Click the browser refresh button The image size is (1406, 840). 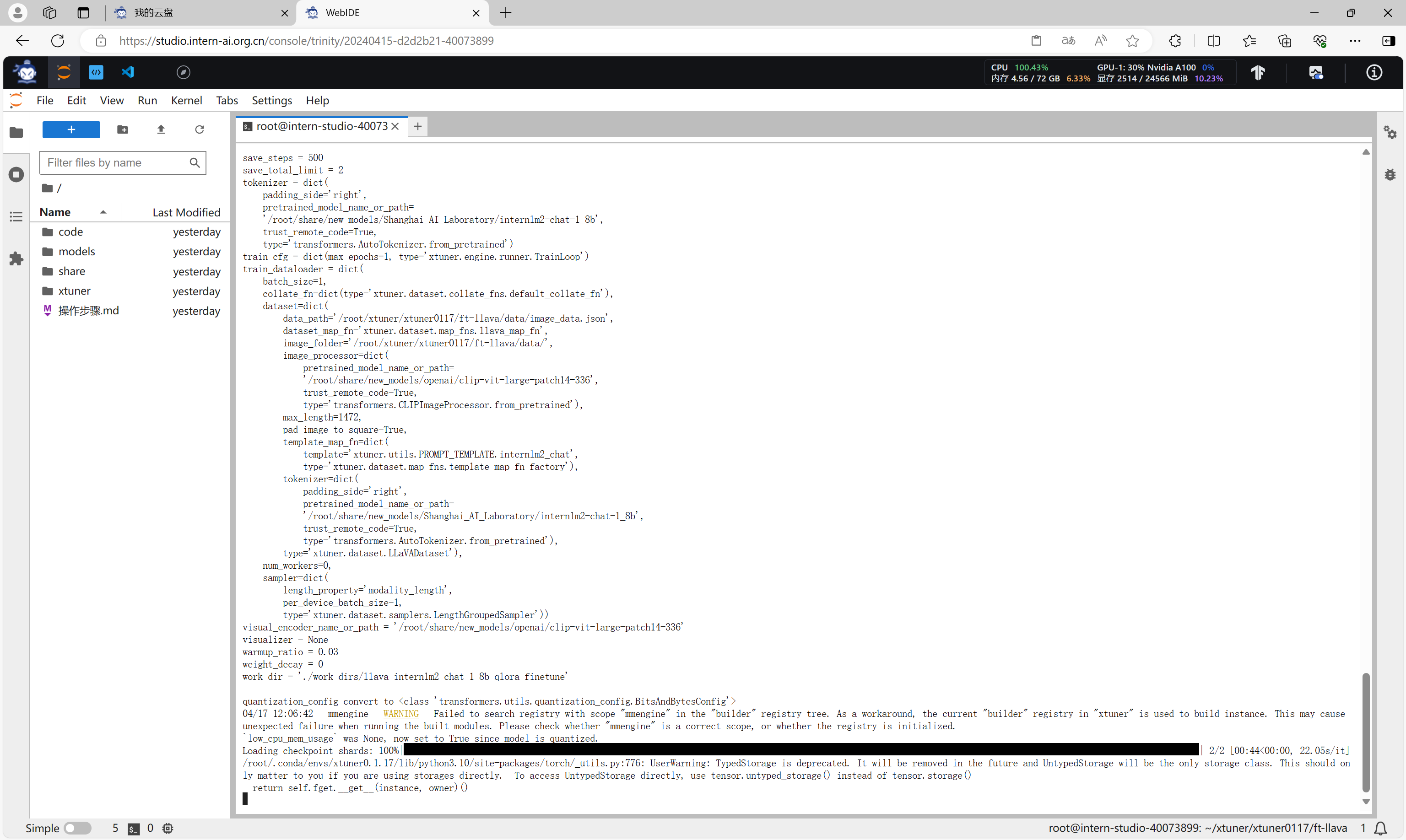(58, 41)
